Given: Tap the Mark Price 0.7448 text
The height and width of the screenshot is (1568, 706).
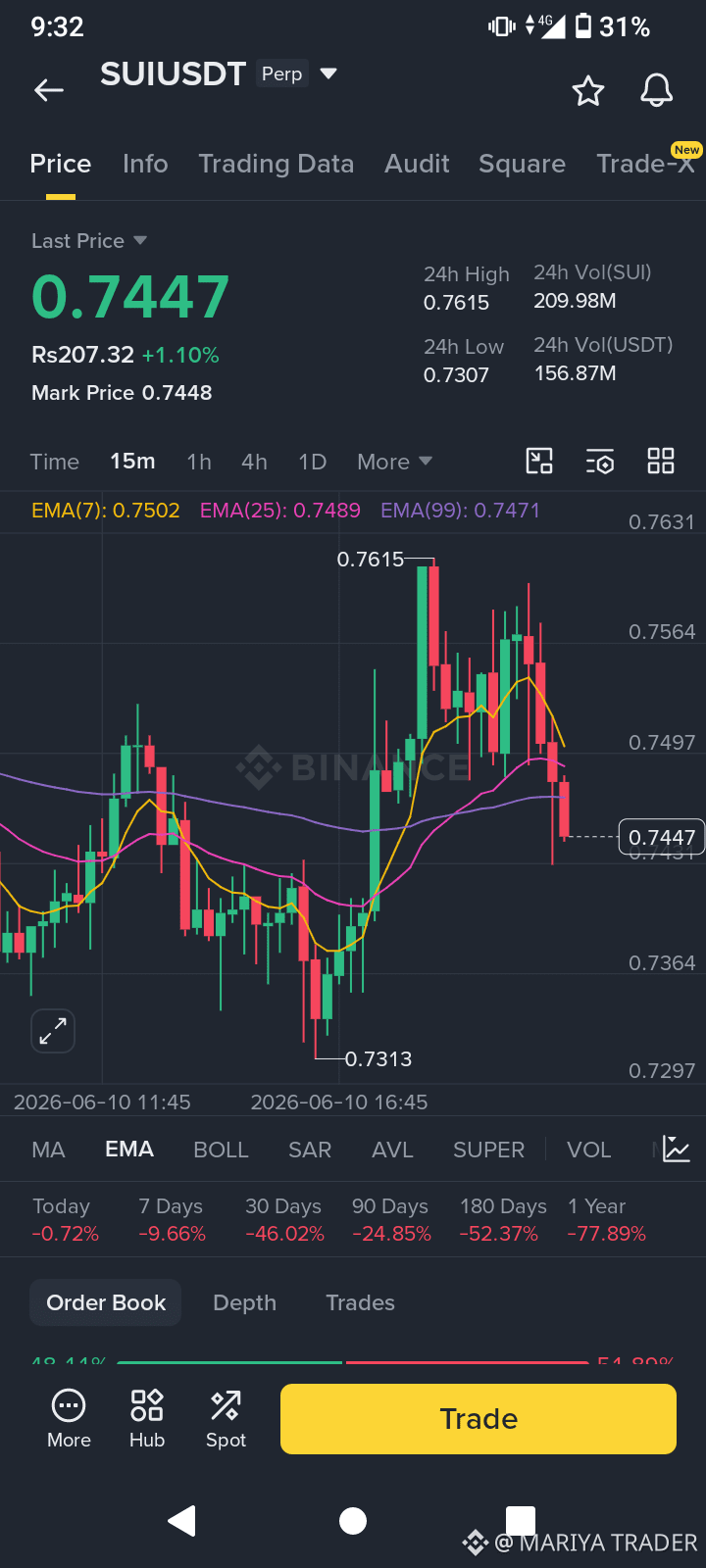Looking at the screenshot, I should (122, 393).
